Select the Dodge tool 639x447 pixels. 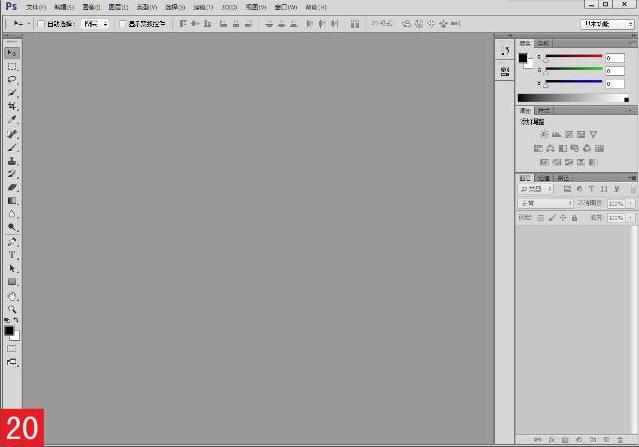coord(12,227)
